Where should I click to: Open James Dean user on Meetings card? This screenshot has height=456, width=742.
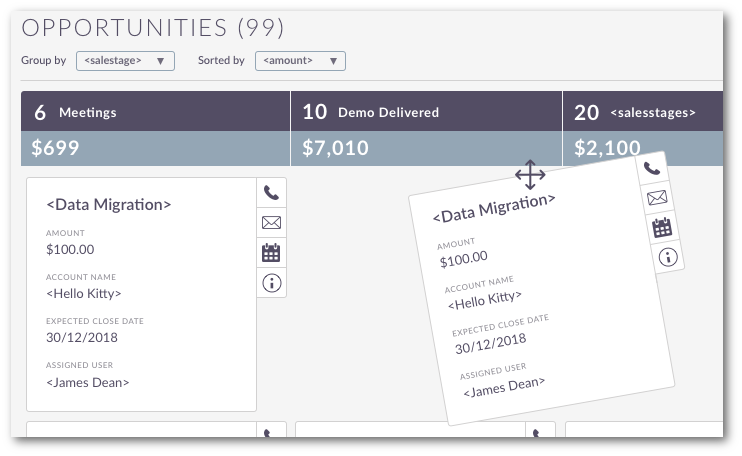pyautogui.click(x=88, y=382)
